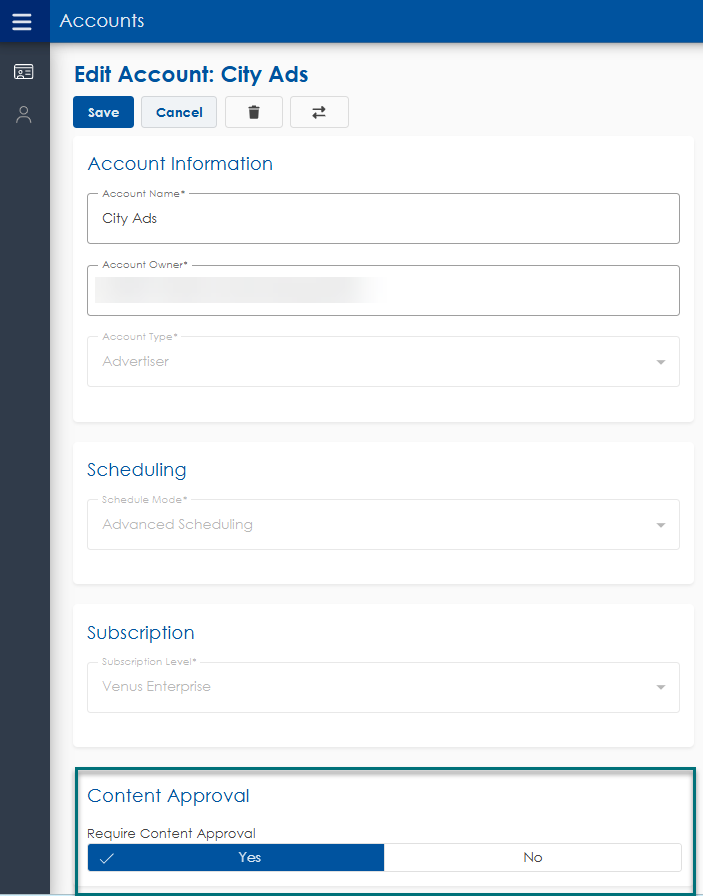703x896 pixels.
Task: Click the Subscription section heading
Action: [x=141, y=633]
